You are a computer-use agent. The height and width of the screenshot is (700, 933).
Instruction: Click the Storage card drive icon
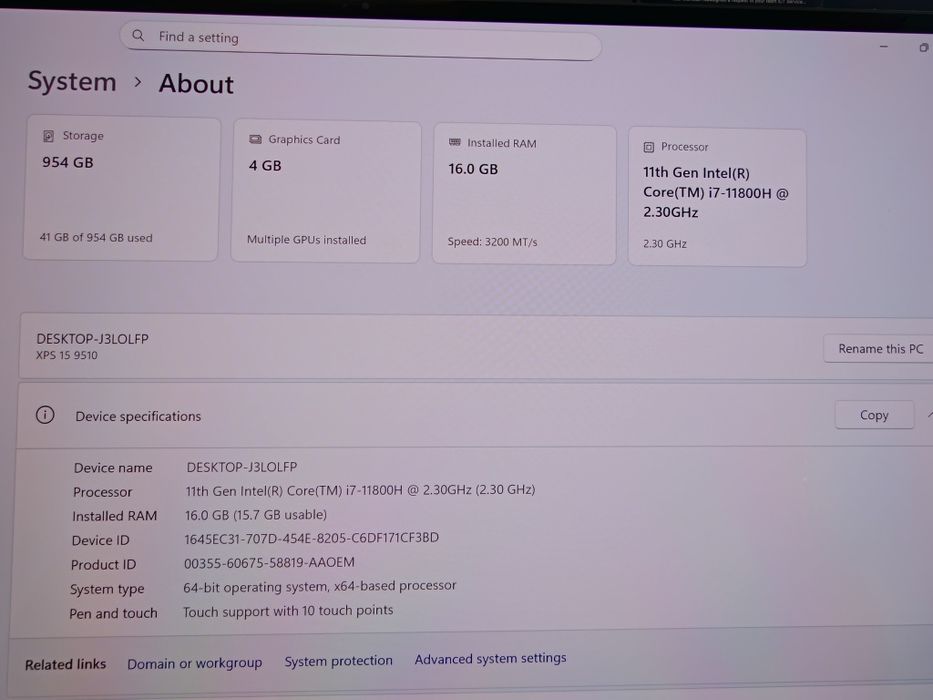click(x=48, y=136)
